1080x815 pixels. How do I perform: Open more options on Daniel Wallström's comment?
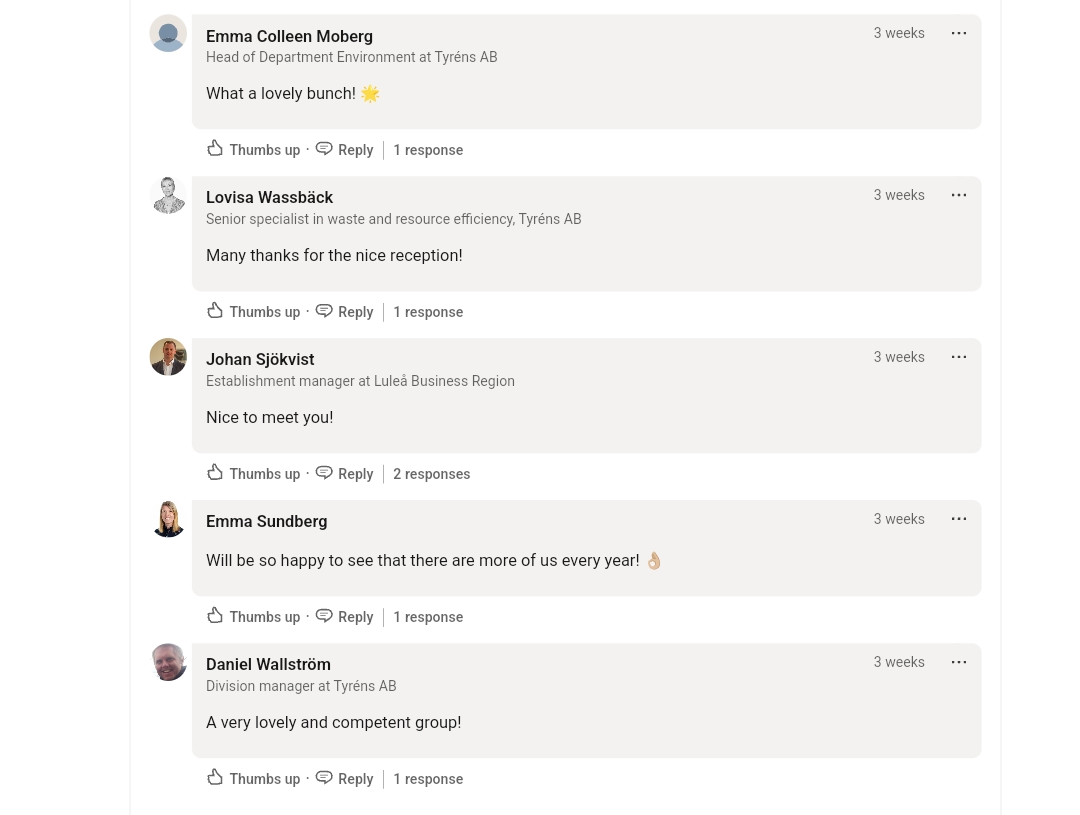[958, 662]
